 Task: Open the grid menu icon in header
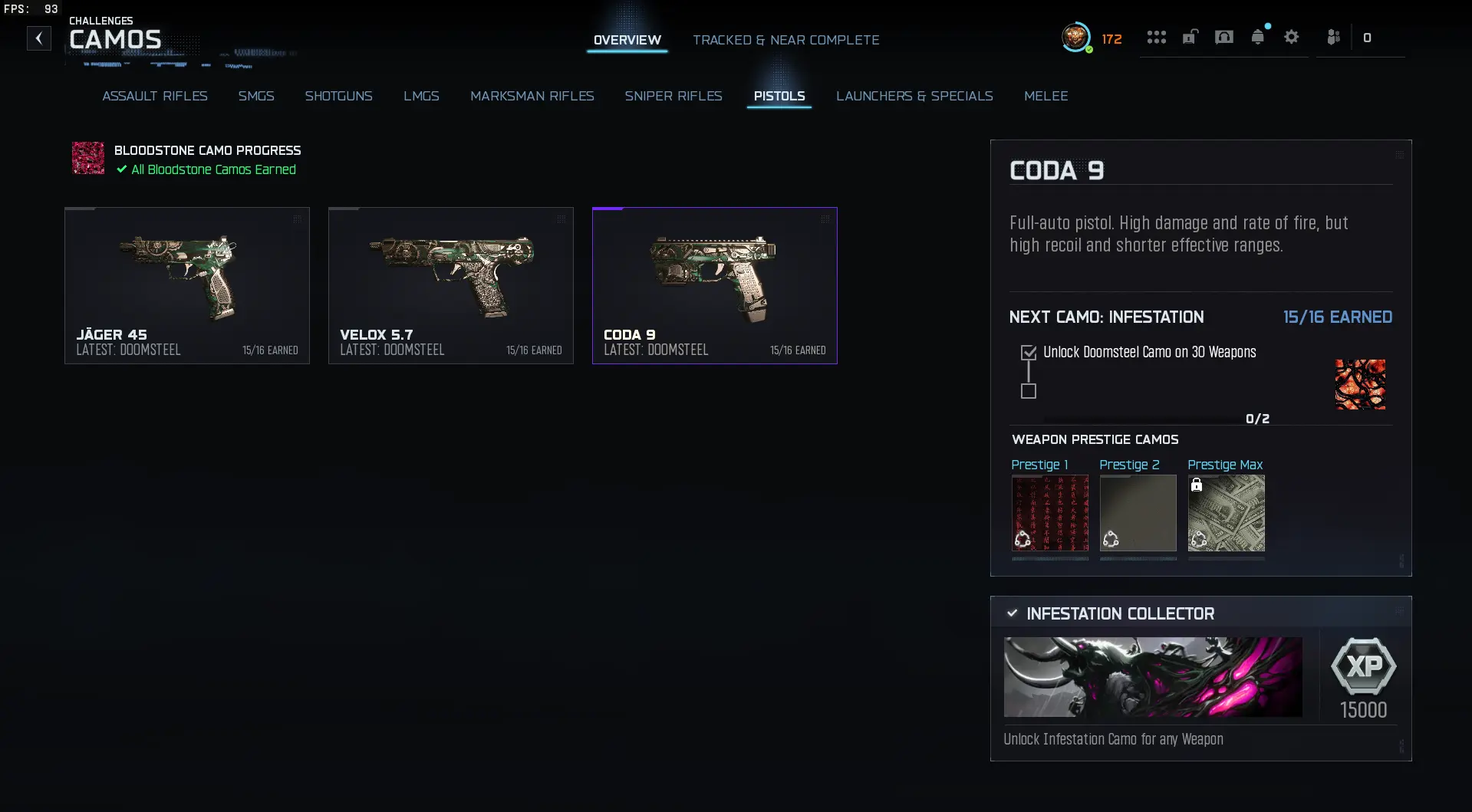pyautogui.click(x=1156, y=38)
